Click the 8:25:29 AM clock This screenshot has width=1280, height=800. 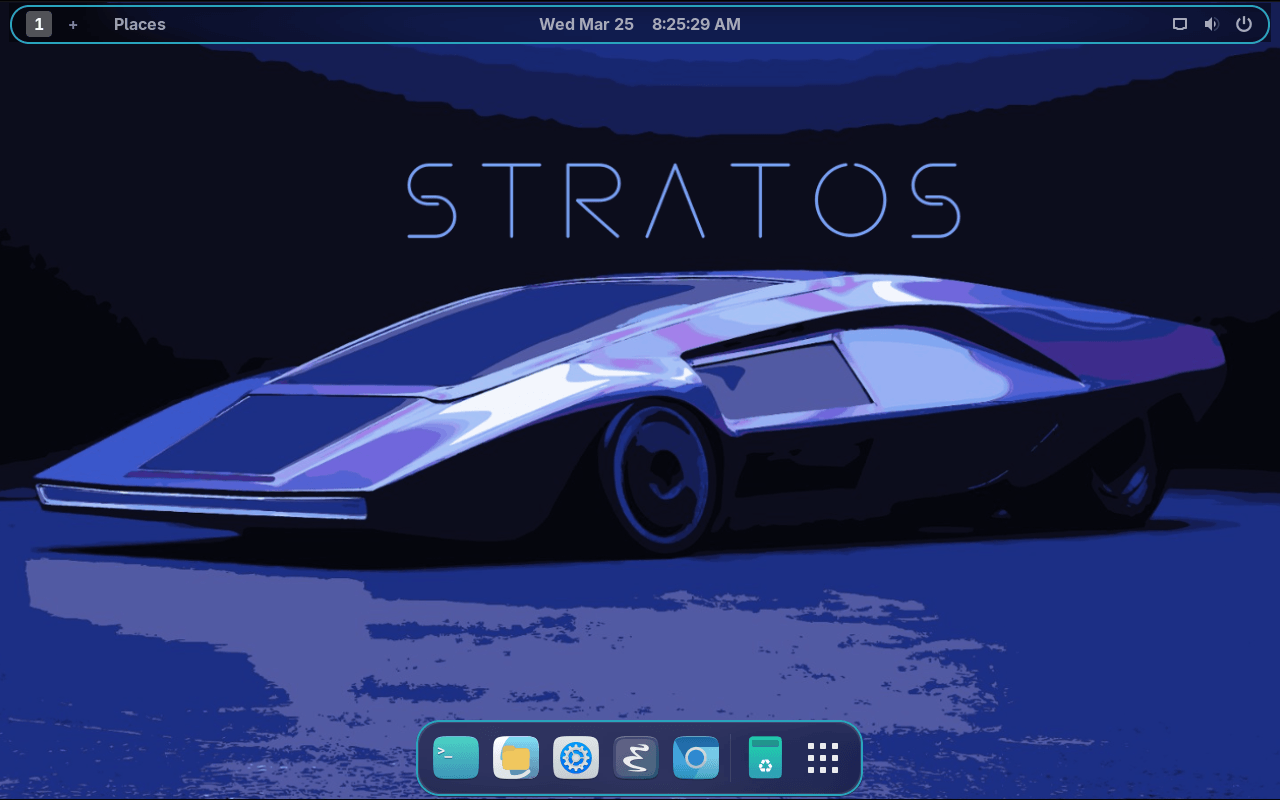click(696, 24)
